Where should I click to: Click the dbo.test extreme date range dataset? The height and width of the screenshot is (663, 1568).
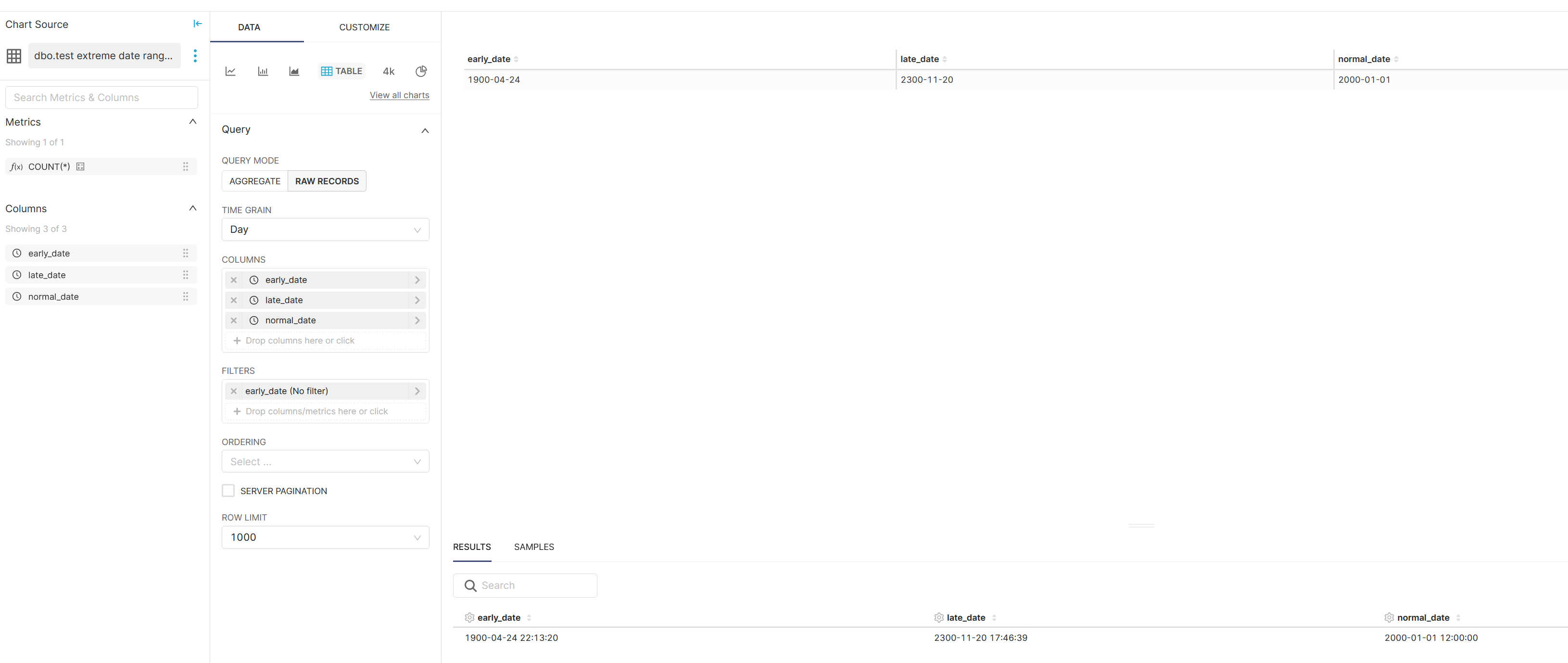tap(103, 55)
